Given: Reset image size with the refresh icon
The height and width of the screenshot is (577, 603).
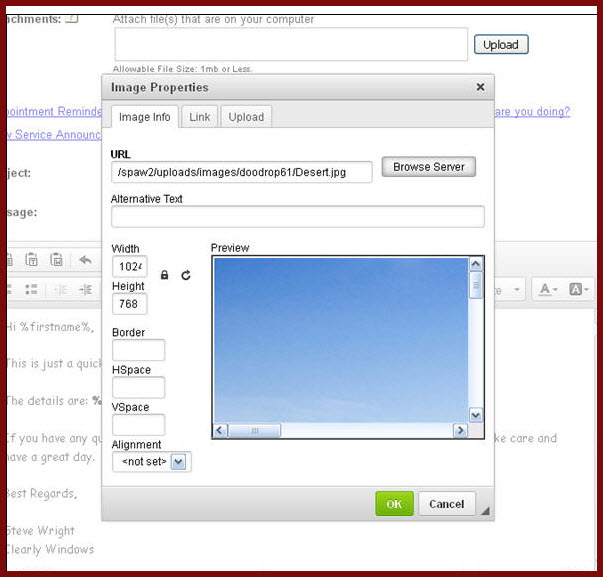Looking at the screenshot, I should (x=186, y=275).
